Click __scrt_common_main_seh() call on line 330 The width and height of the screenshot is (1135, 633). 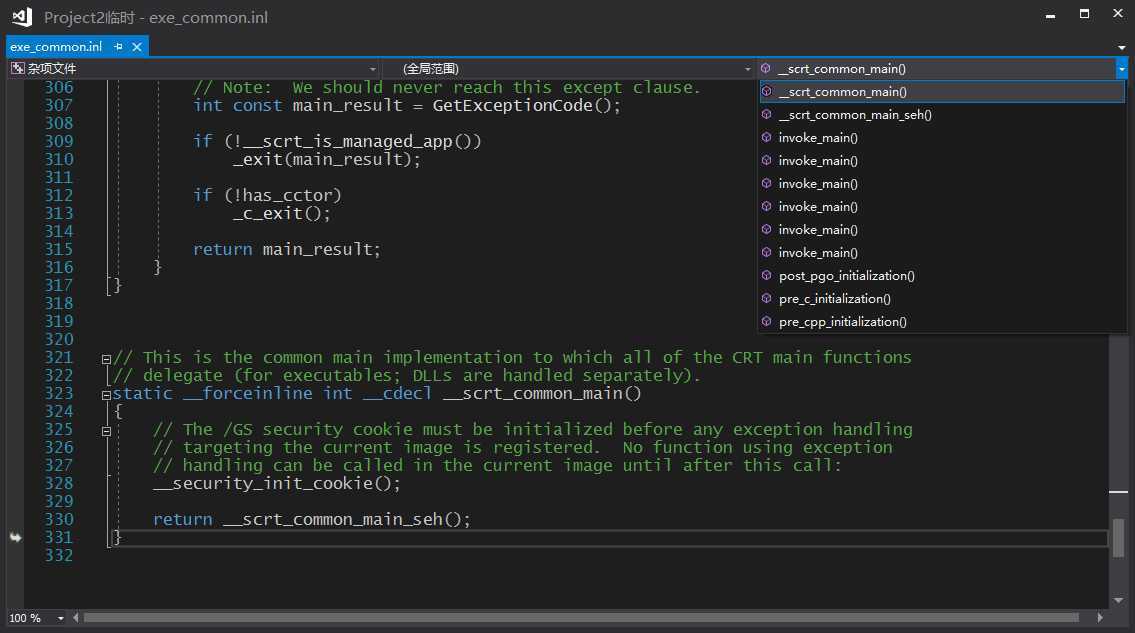pyautogui.click(x=342, y=520)
